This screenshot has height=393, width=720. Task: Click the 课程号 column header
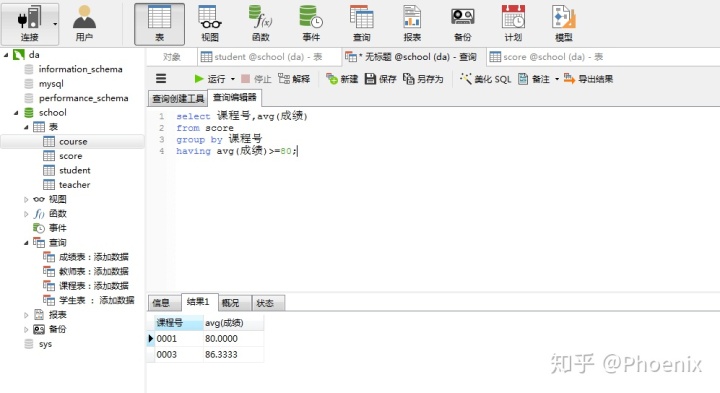tap(179, 323)
